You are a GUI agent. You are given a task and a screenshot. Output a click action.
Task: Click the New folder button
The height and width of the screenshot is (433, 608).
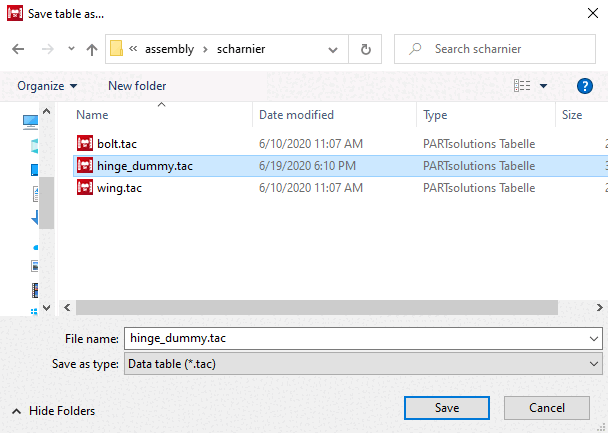137,86
